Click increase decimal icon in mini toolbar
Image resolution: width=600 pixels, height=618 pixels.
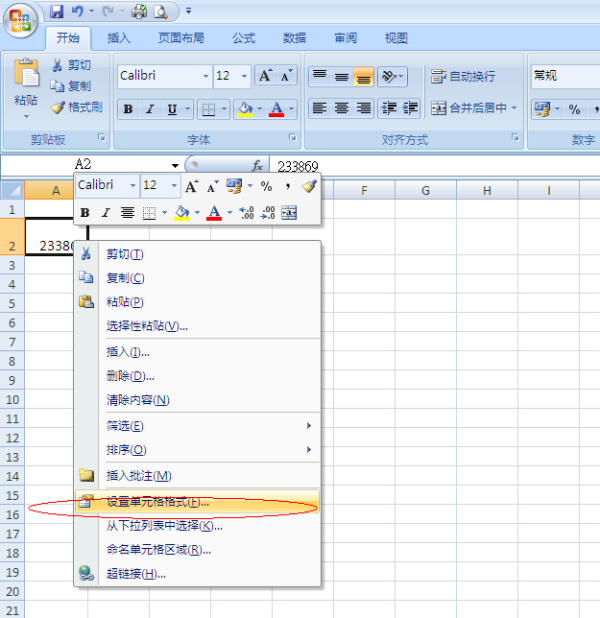[247, 212]
